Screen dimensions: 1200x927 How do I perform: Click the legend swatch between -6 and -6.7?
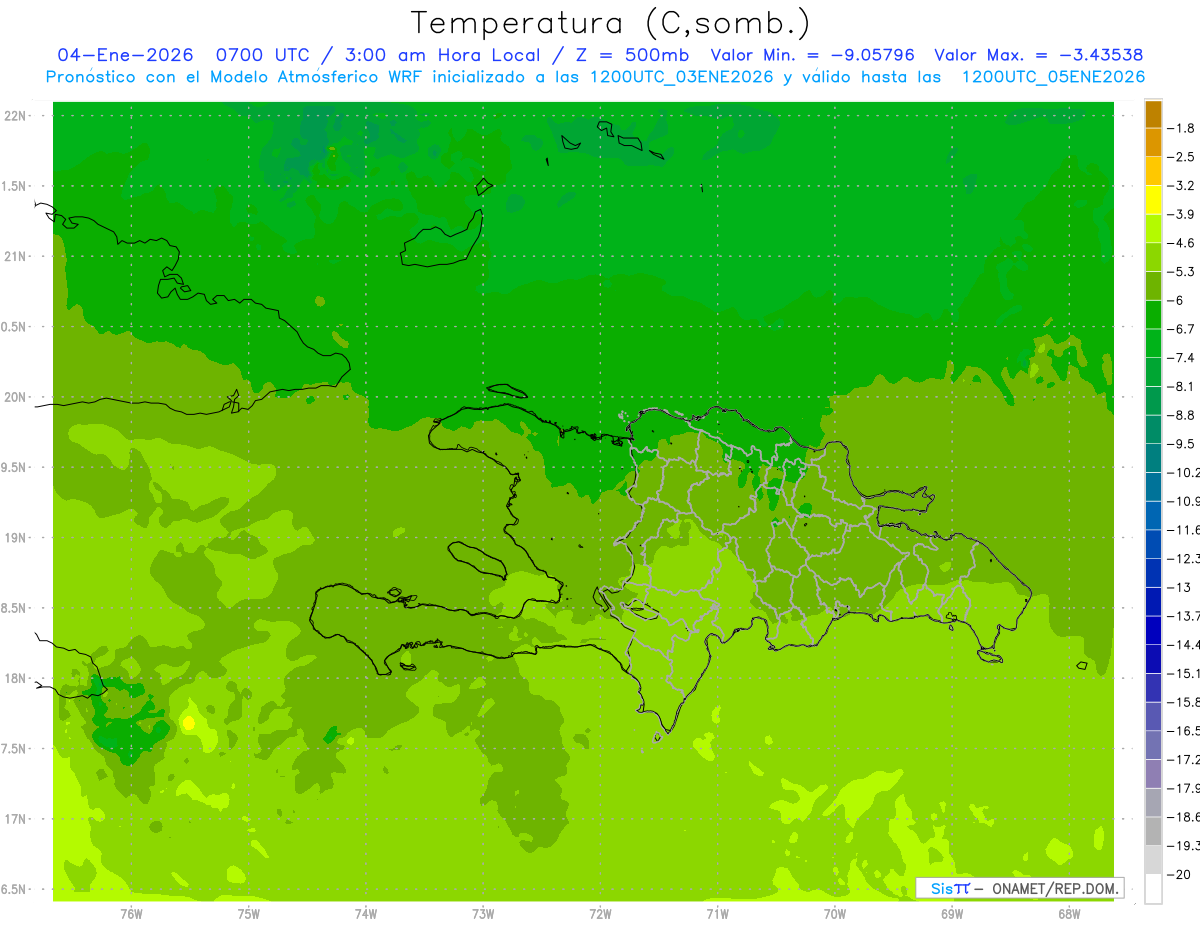coord(1153,314)
